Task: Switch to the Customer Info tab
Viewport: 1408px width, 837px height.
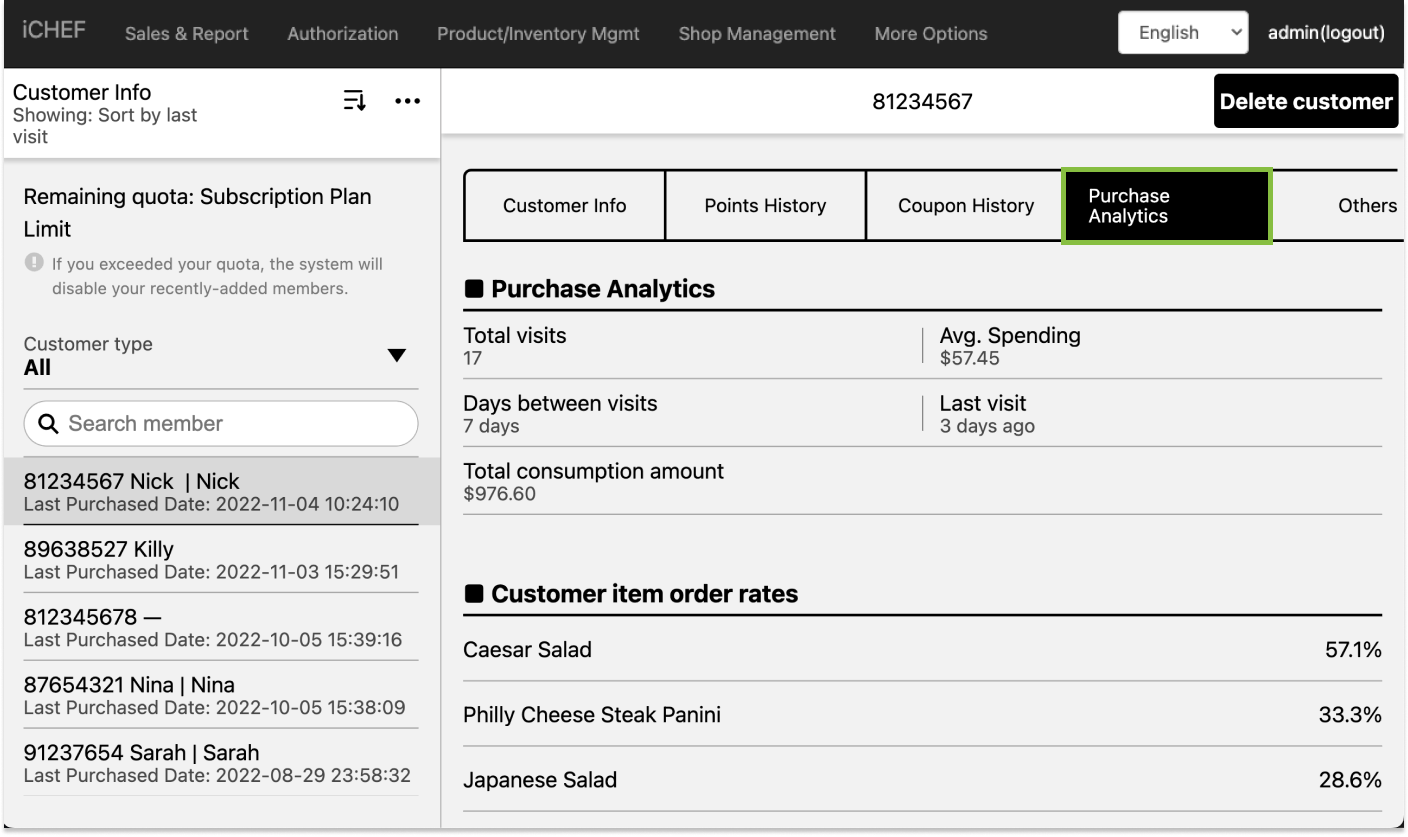Action: pyautogui.click(x=564, y=206)
